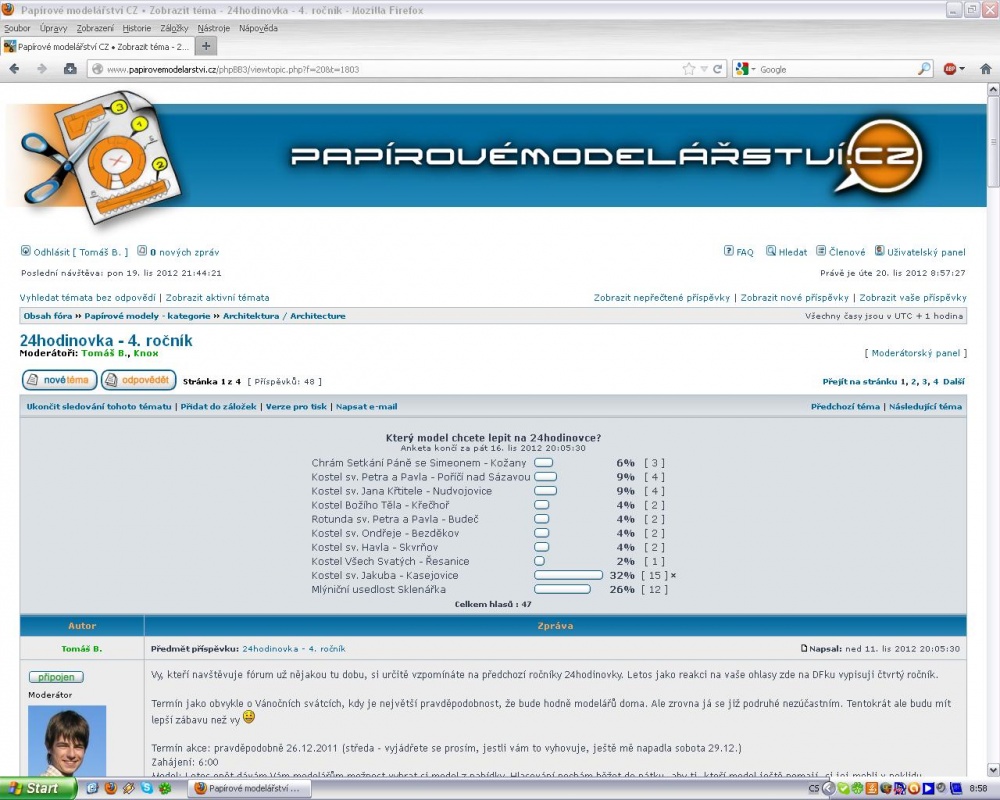Click the Adblock Plus toolbar icon
The width and height of the screenshot is (1000, 800).
point(950,69)
